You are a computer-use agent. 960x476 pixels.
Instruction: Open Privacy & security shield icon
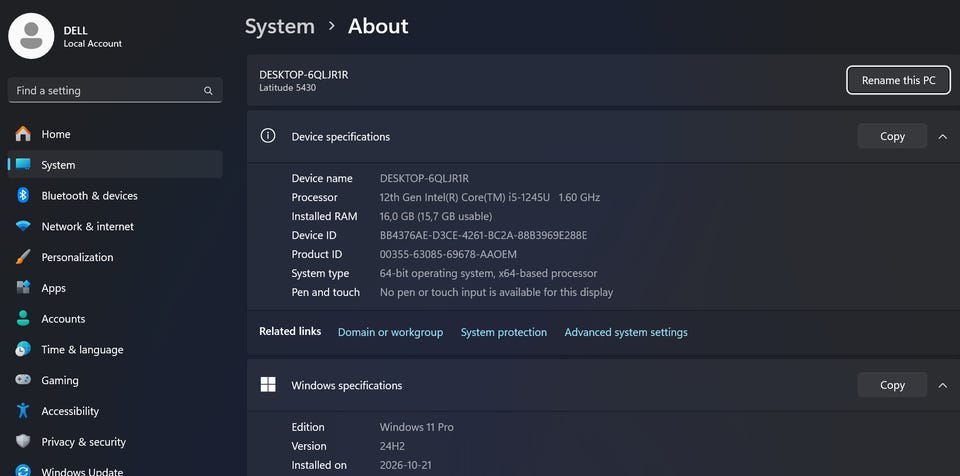click(x=23, y=442)
